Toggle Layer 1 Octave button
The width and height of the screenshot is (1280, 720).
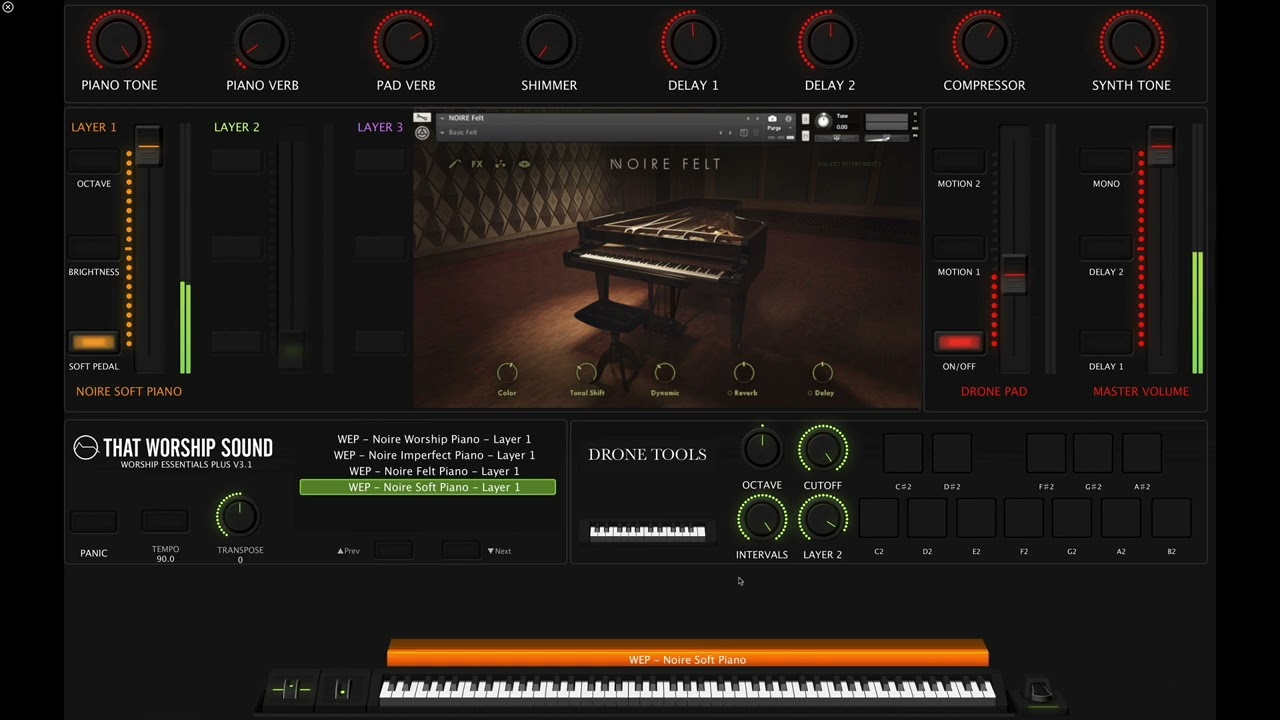coord(93,161)
